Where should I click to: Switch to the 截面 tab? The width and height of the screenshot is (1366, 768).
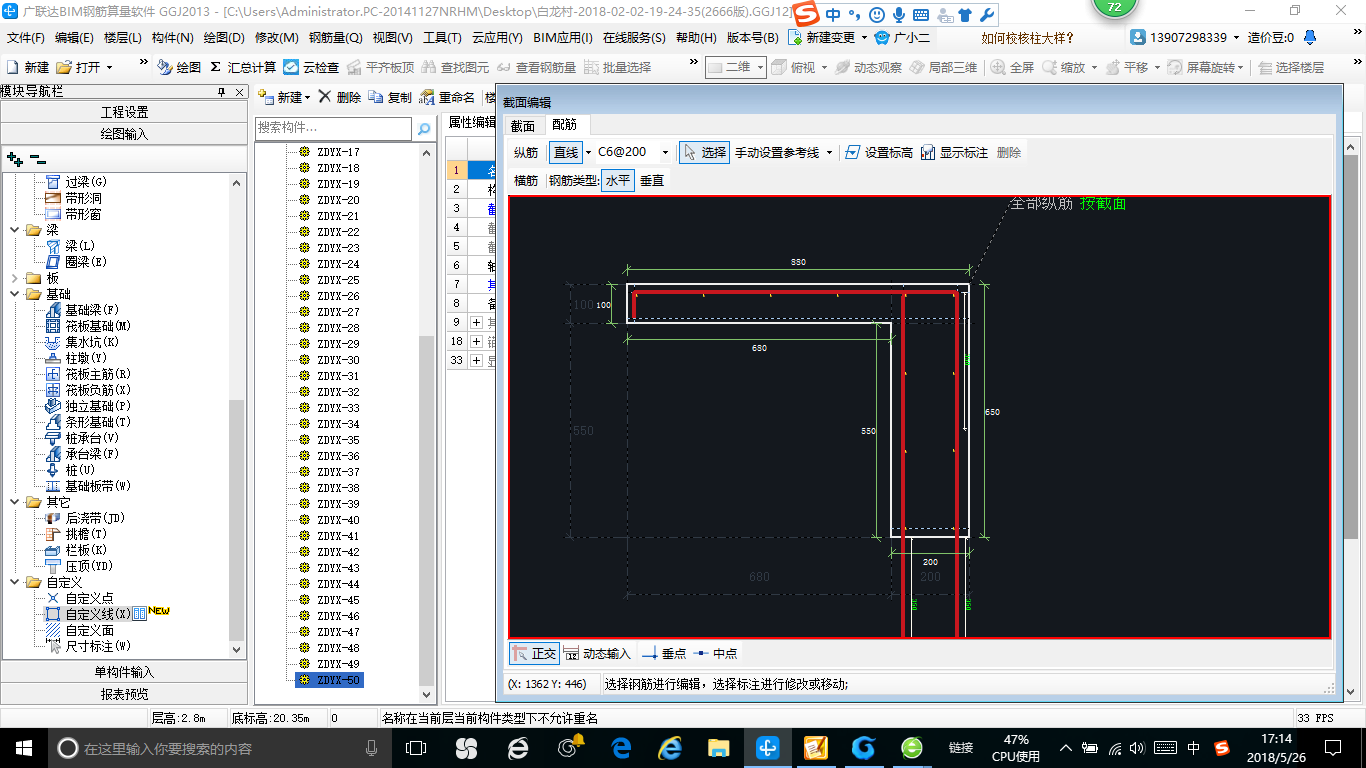coord(522,125)
